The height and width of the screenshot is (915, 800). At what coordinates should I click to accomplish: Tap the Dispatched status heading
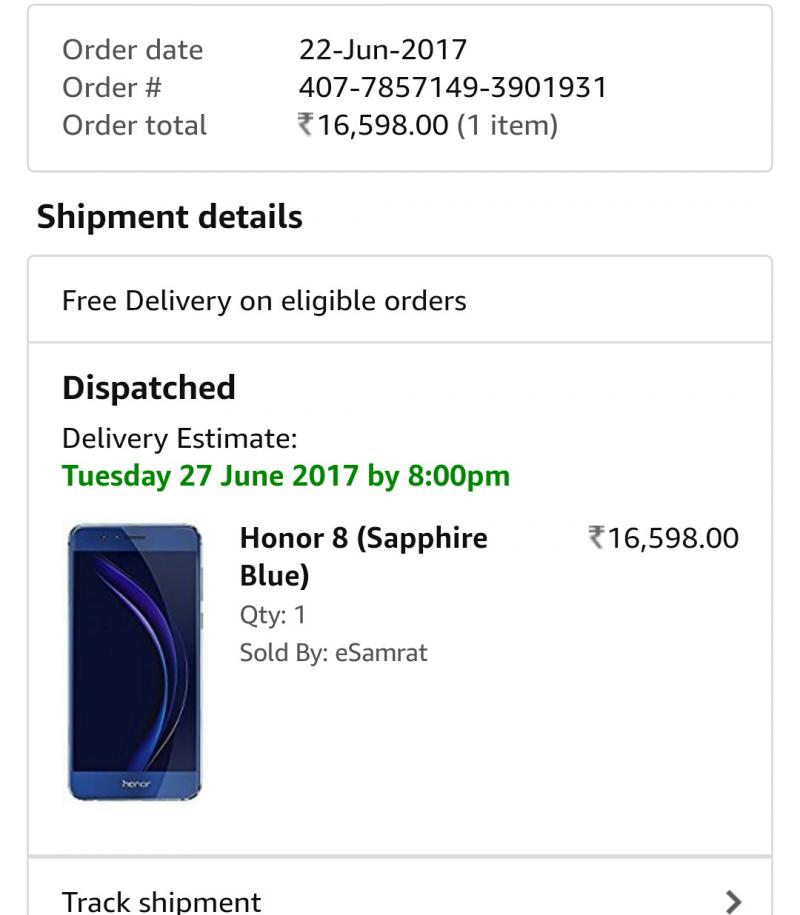pos(149,387)
